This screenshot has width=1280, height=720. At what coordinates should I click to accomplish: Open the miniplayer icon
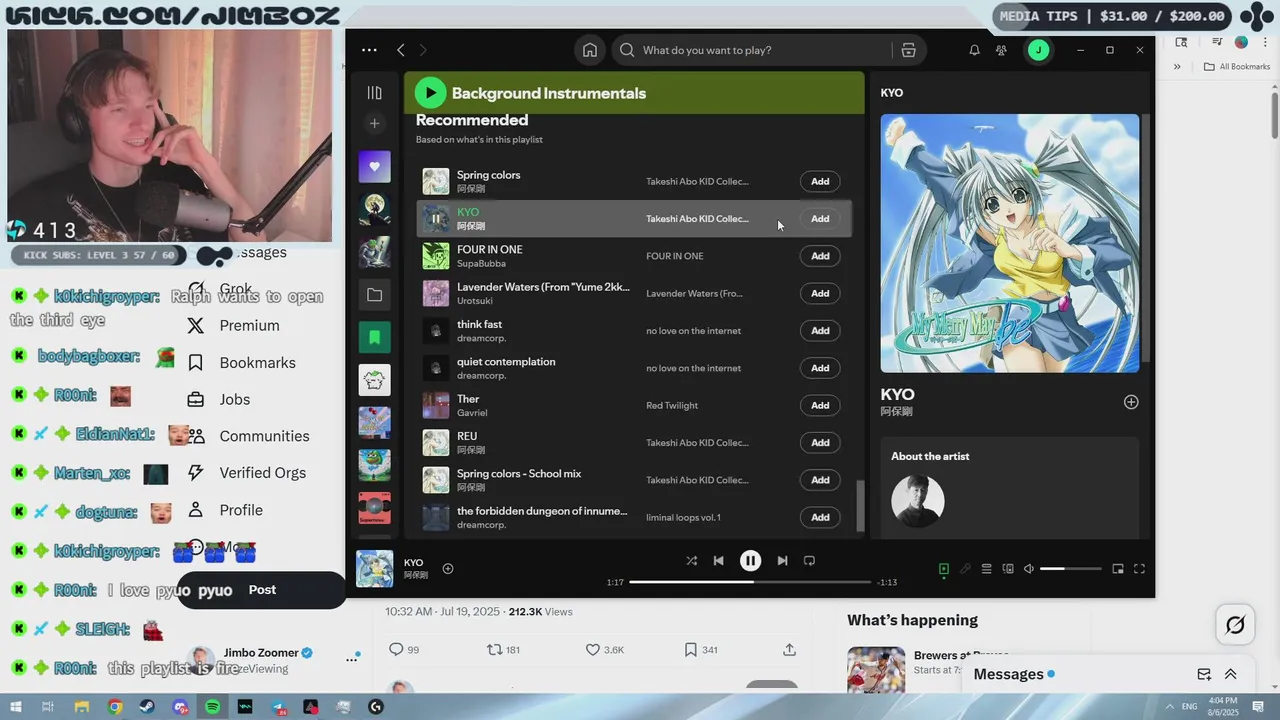click(1117, 569)
